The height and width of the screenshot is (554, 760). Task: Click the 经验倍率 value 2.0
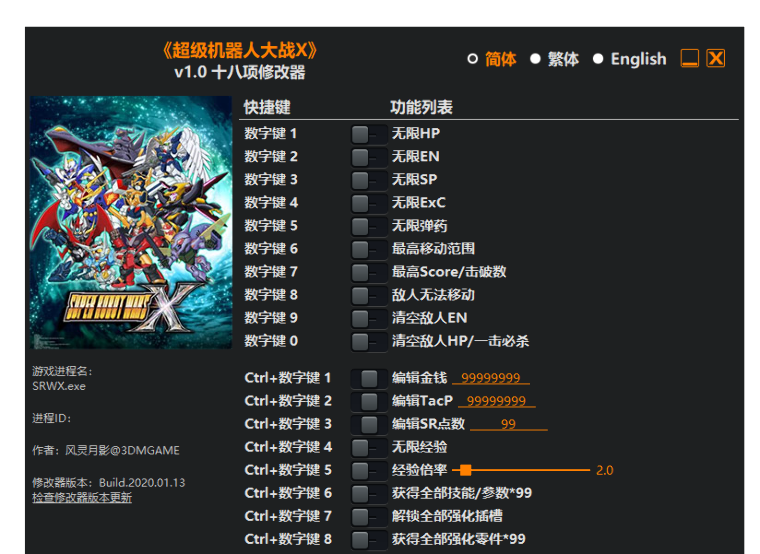coord(604,471)
